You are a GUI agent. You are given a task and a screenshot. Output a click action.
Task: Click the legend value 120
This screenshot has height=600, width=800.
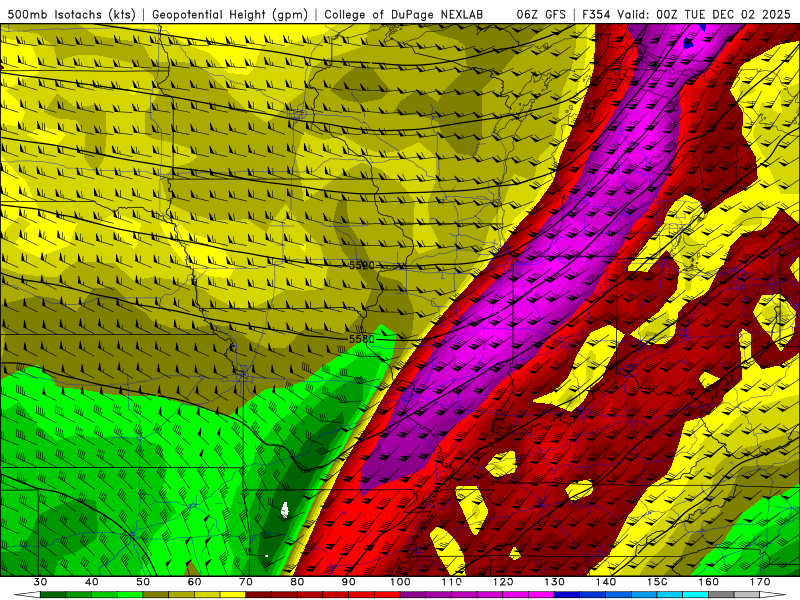(503, 582)
